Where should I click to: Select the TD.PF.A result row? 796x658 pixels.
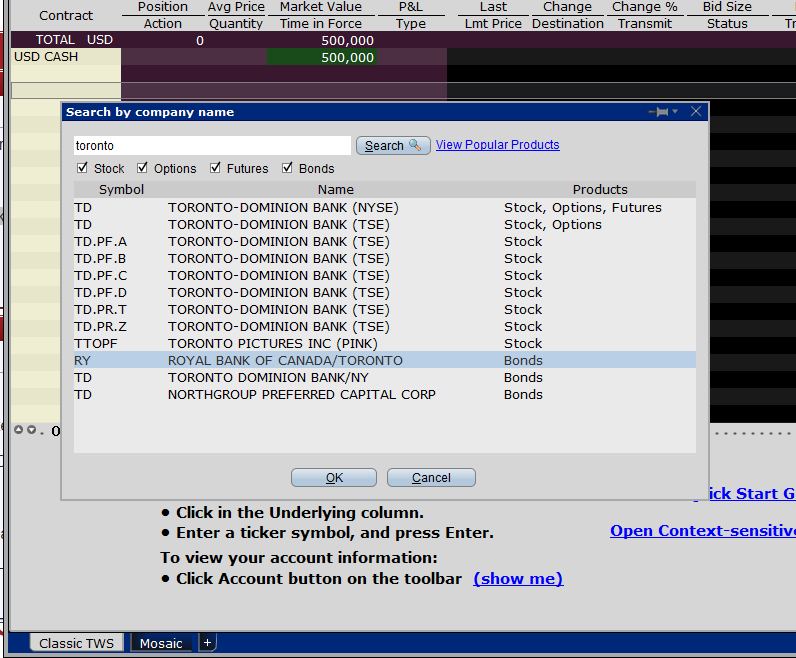385,242
